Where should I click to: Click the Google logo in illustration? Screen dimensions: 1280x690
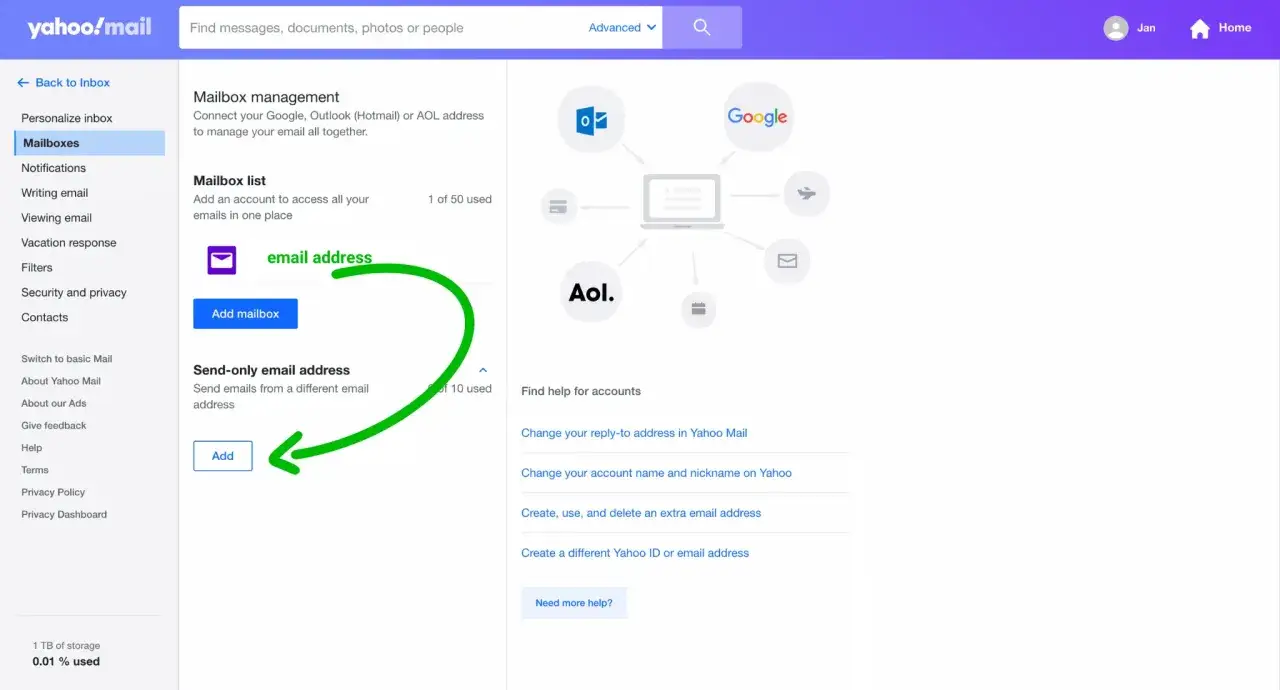757,117
